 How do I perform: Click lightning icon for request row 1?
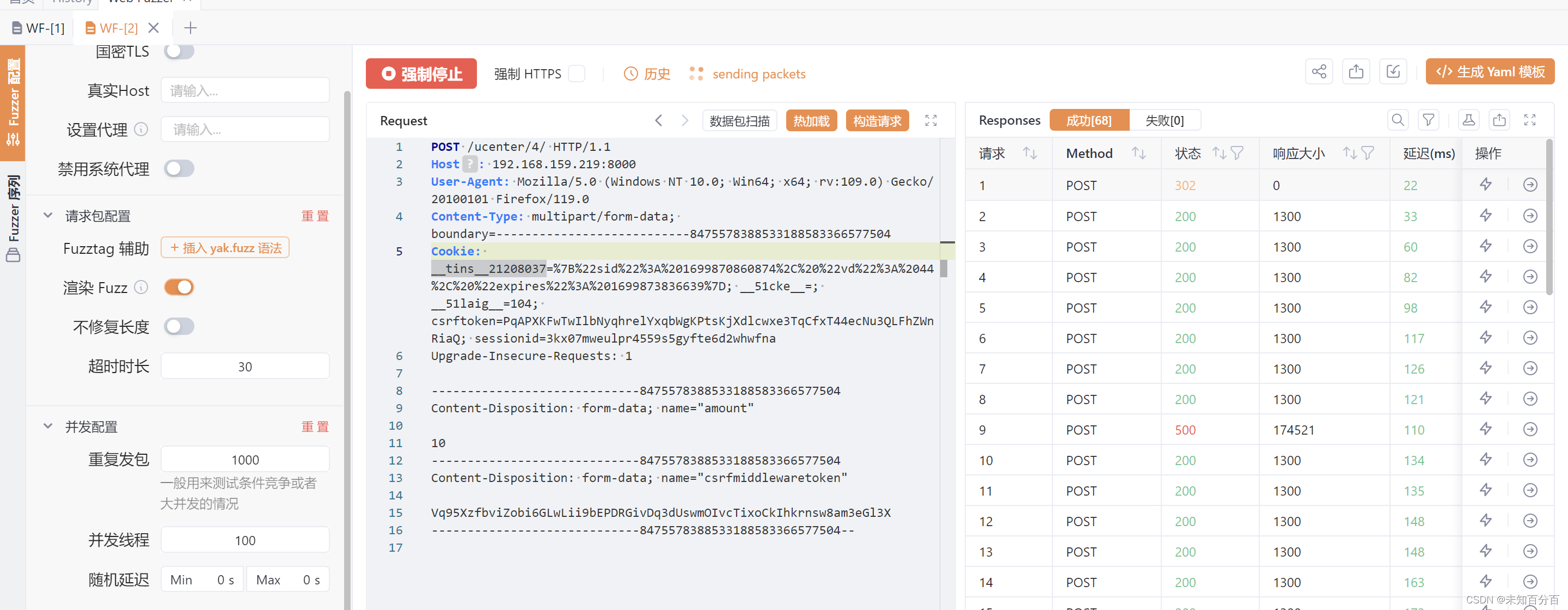(x=1485, y=185)
